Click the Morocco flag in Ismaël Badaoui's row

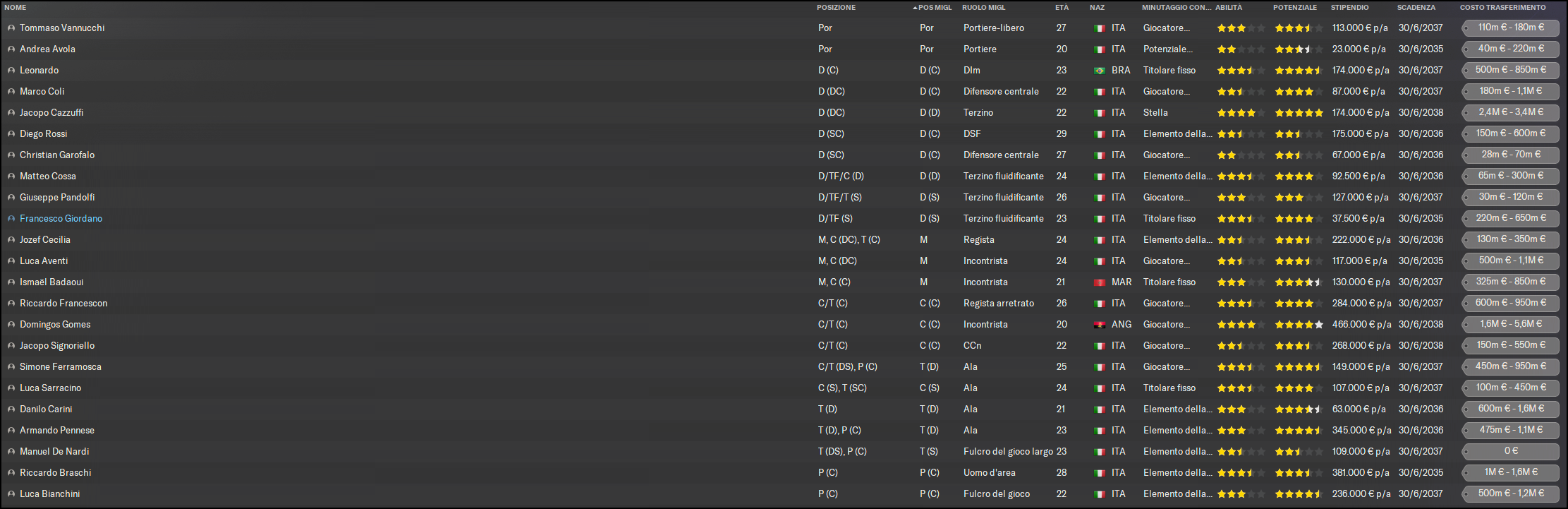click(x=1099, y=282)
